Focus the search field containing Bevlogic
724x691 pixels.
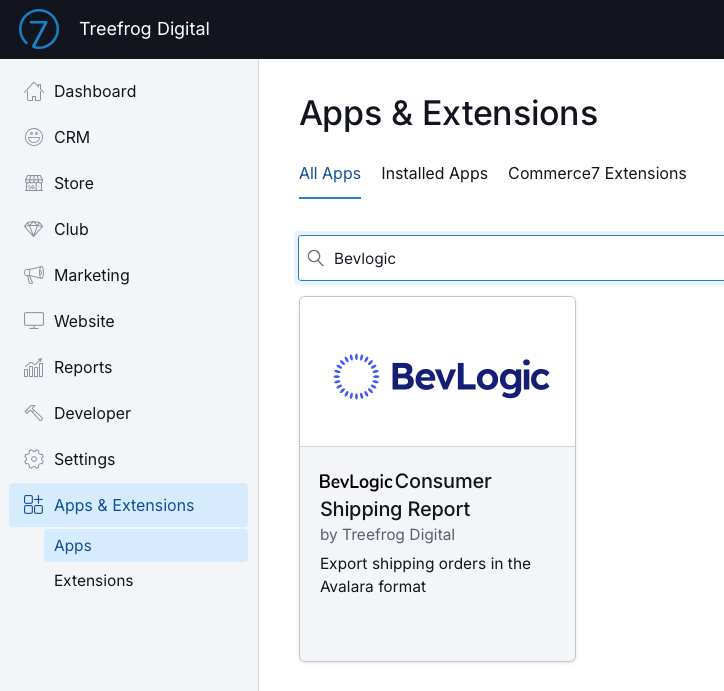[511, 258]
